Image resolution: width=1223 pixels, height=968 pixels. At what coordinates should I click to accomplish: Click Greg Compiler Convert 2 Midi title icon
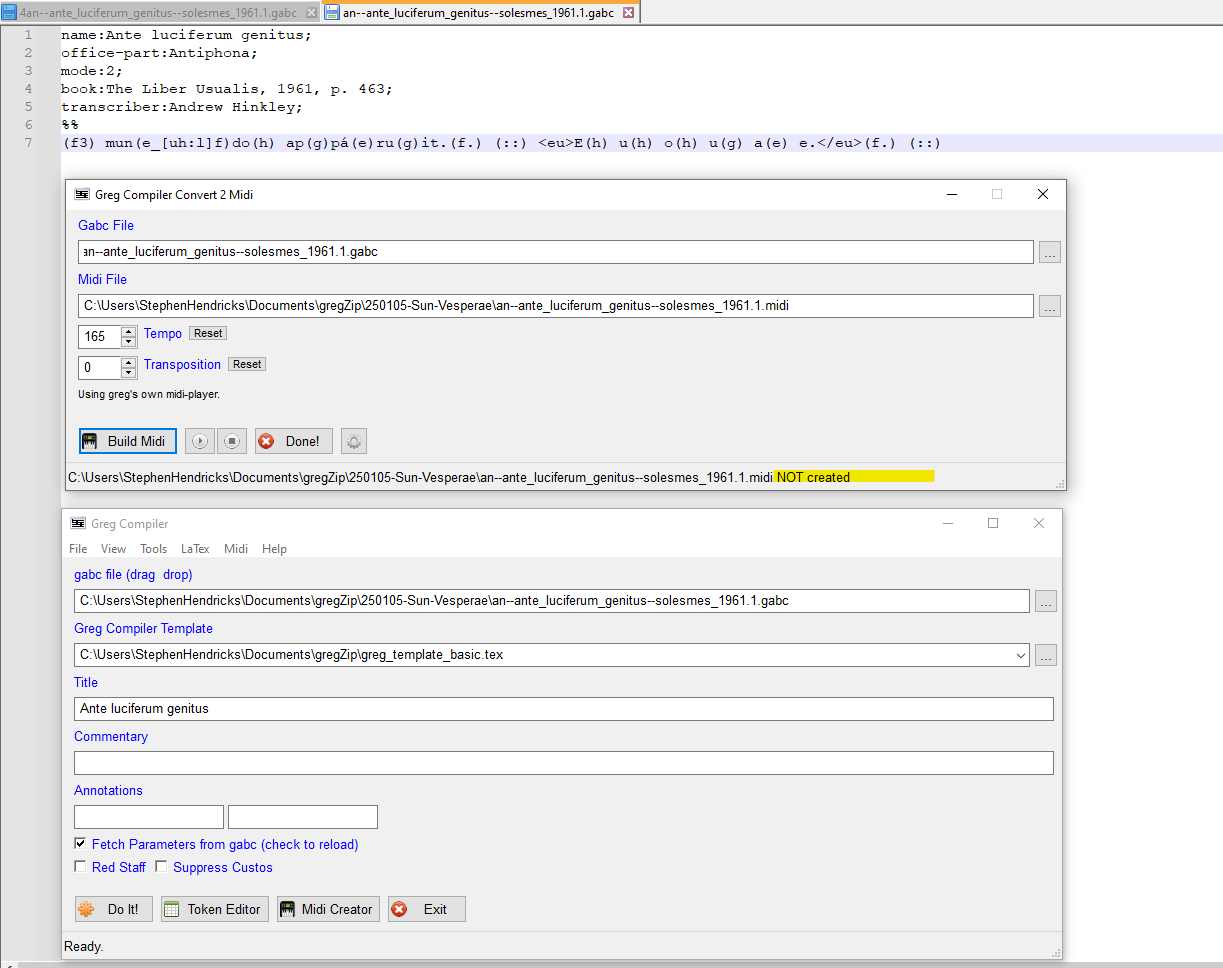point(82,194)
